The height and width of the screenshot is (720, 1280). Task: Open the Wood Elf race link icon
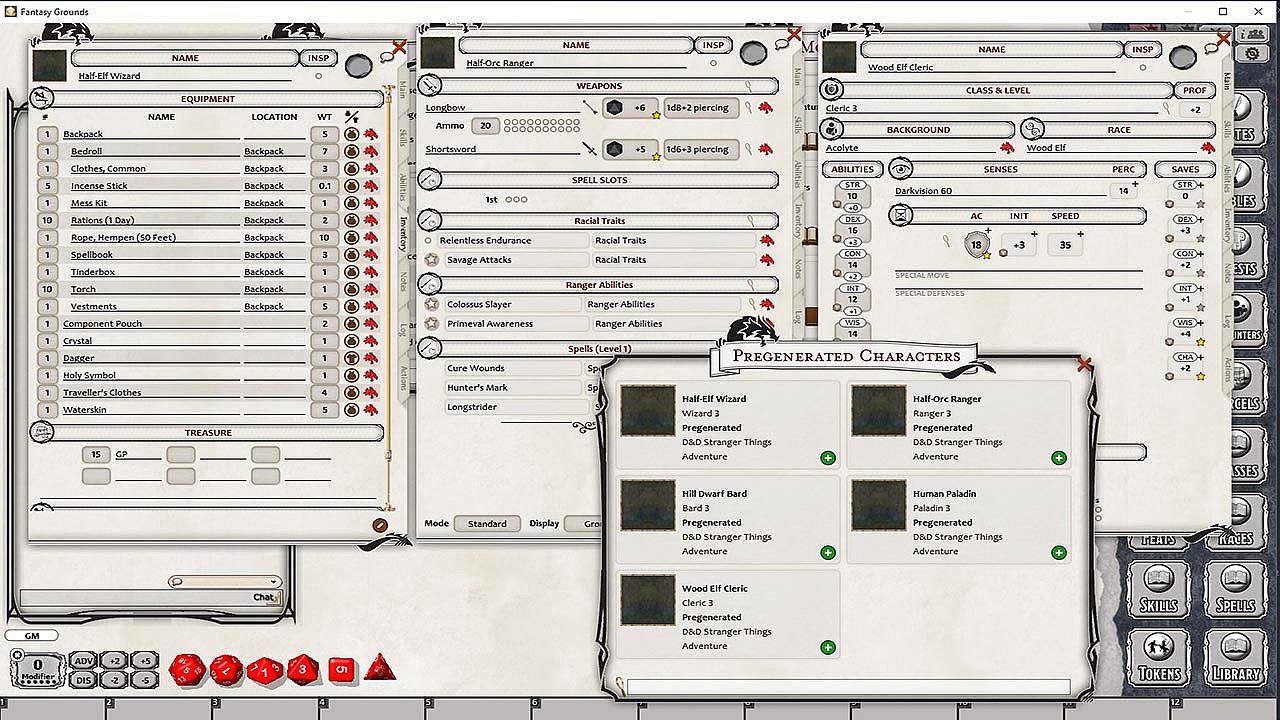[1207, 148]
